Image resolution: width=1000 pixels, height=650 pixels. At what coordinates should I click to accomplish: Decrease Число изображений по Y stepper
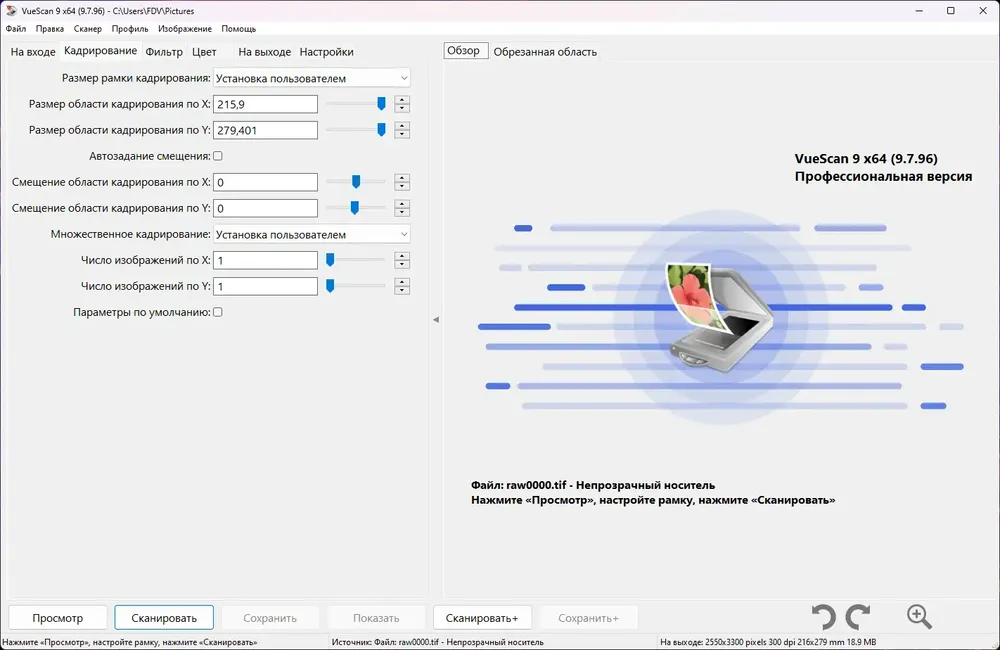(x=402, y=291)
